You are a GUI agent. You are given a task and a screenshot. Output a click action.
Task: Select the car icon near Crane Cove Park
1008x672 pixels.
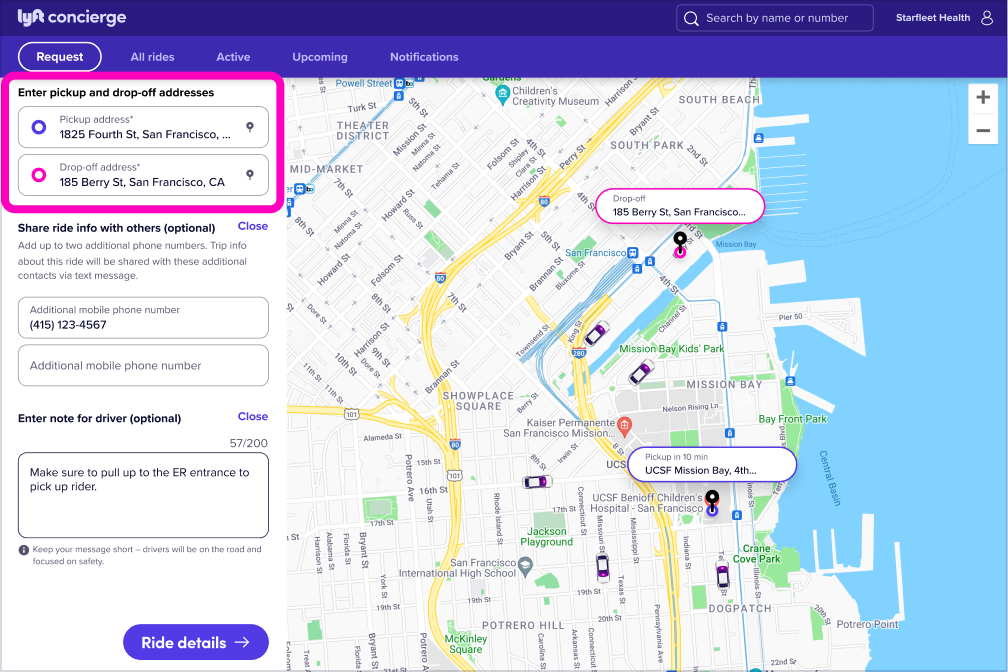[x=723, y=573]
